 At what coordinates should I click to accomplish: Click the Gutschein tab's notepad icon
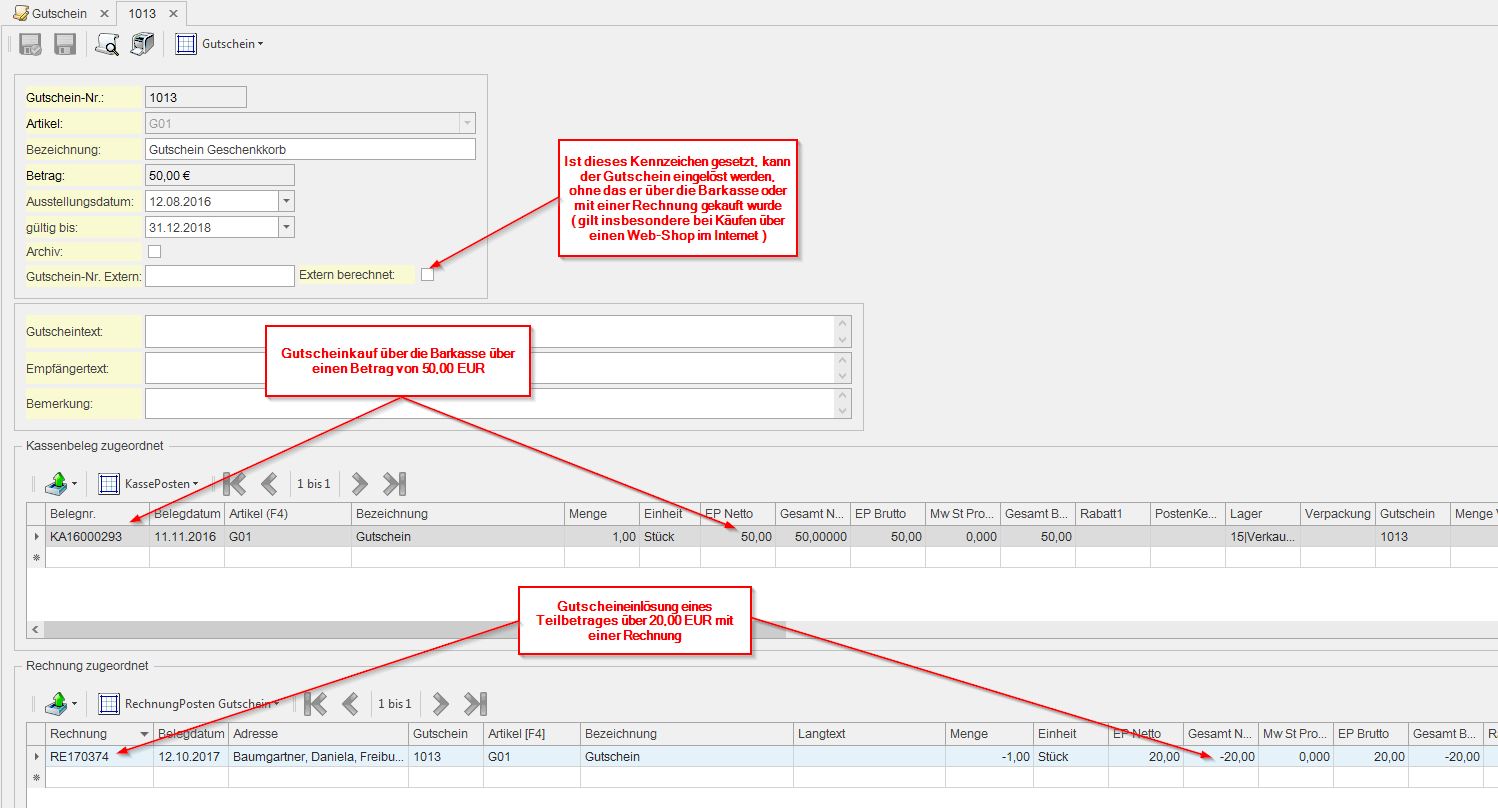point(20,14)
